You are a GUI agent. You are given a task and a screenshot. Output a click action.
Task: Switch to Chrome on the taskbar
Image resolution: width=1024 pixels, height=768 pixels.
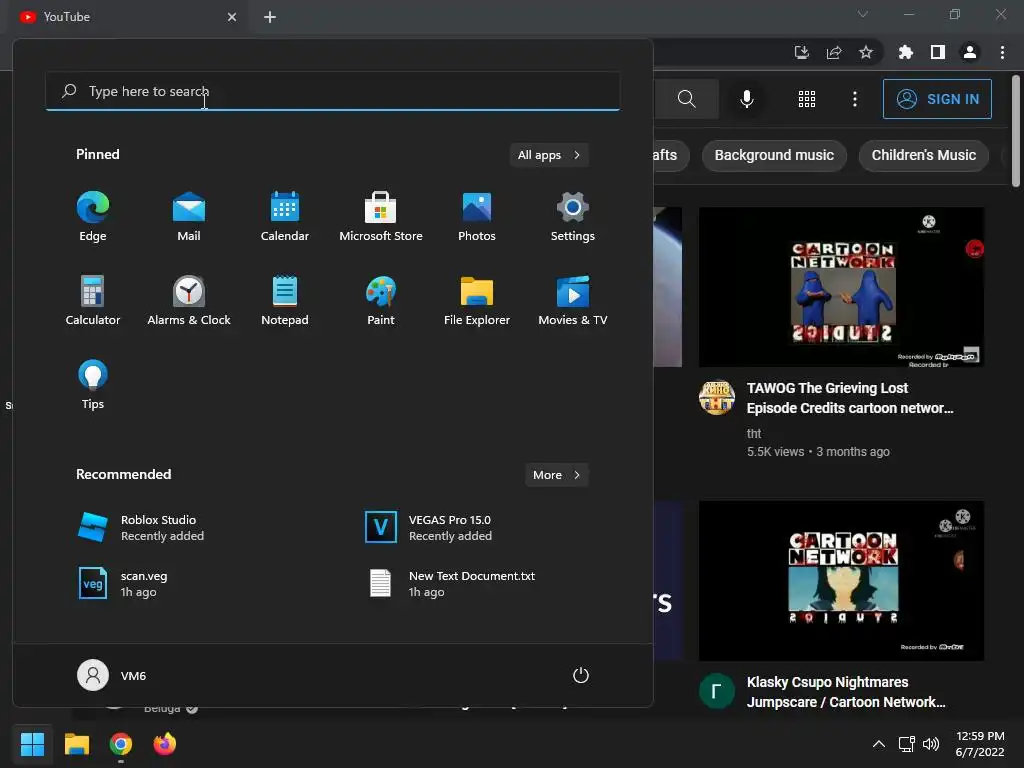(x=121, y=744)
